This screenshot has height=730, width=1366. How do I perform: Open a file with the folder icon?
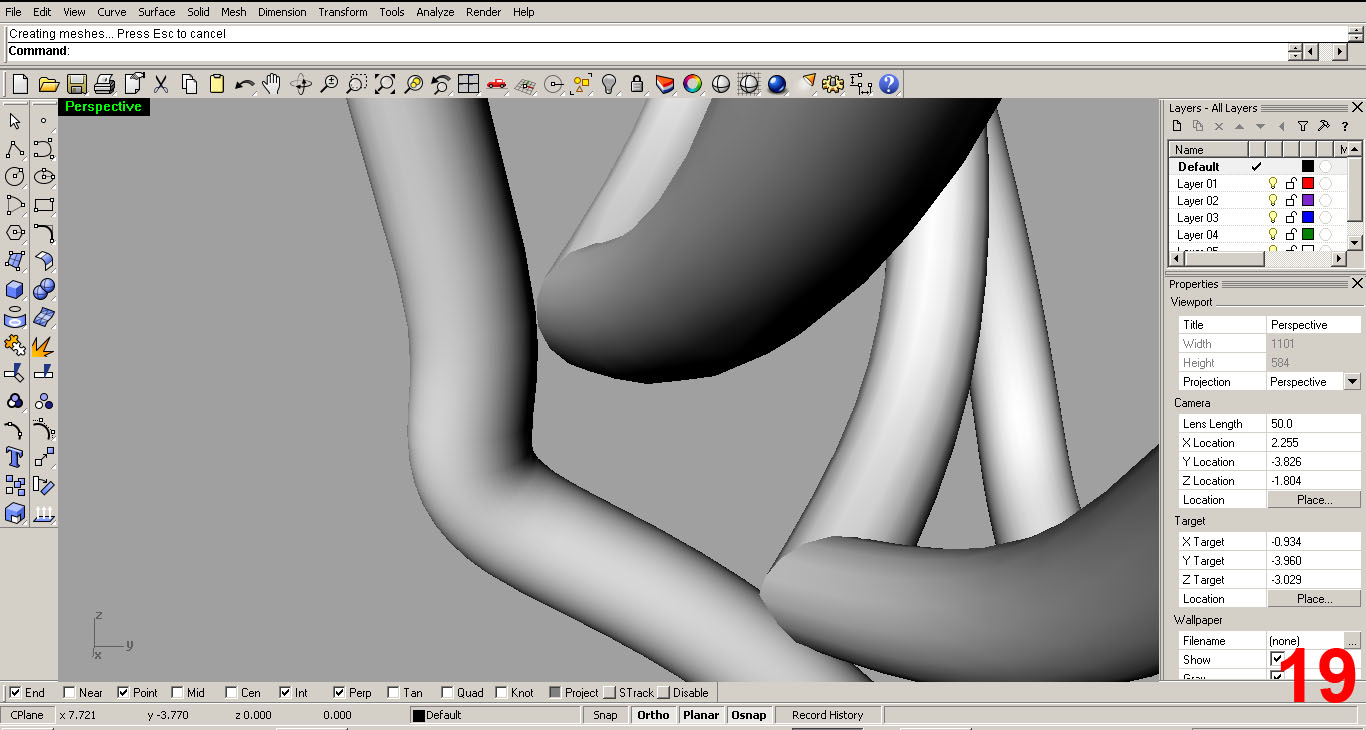coord(48,84)
